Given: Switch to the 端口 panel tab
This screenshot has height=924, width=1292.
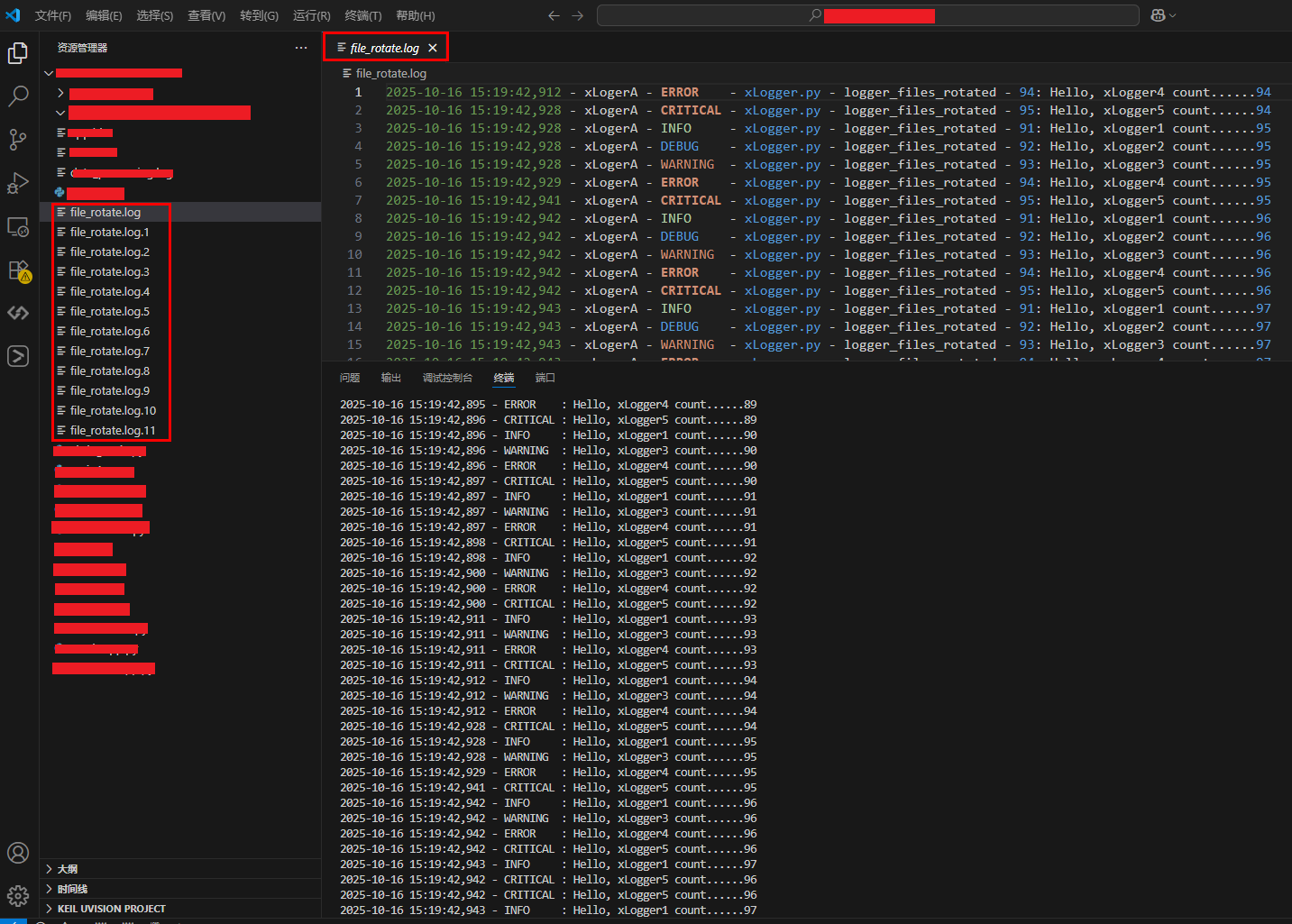Looking at the screenshot, I should pos(545,378).
